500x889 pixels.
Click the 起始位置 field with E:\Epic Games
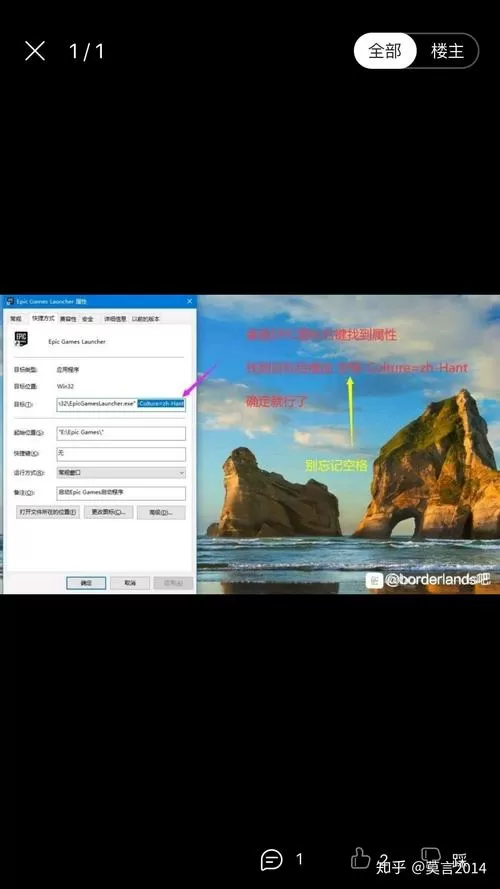pos(121,433)
